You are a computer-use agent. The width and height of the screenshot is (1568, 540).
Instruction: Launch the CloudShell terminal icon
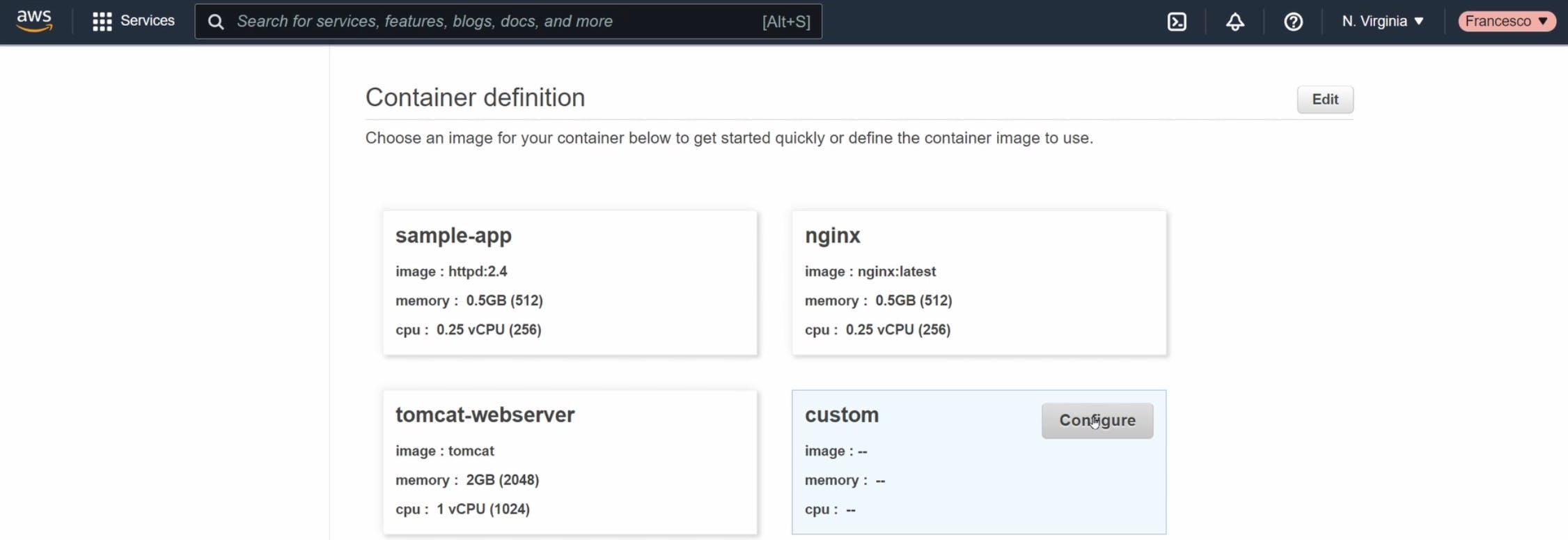(x=1177, y=22)
